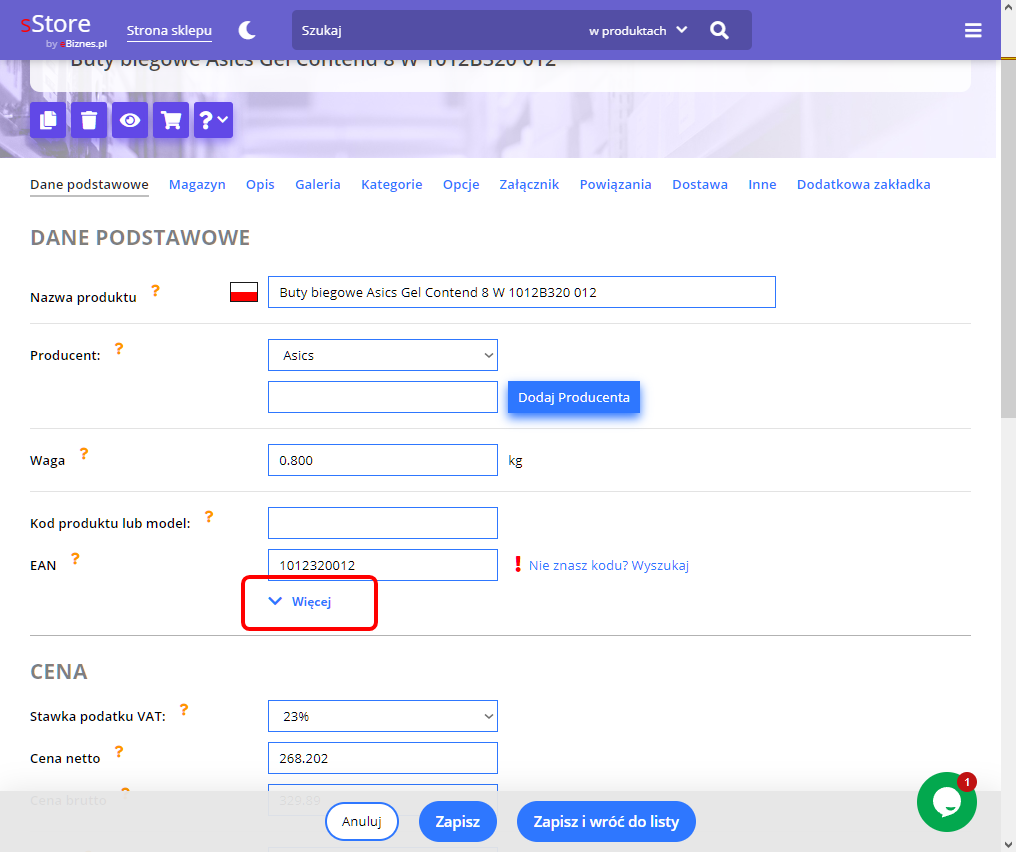
Task: Click the sStore logo
Action: (64, 30)
